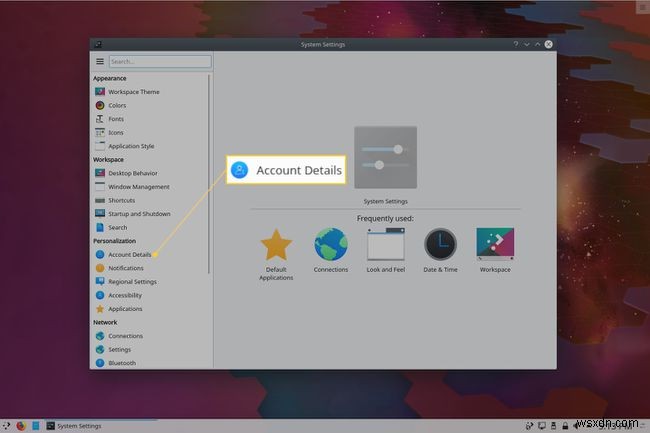The height and width of the screenshot is (433, 650).
Task: Click the "Shortcuts" label
Action: click(121, 200)
